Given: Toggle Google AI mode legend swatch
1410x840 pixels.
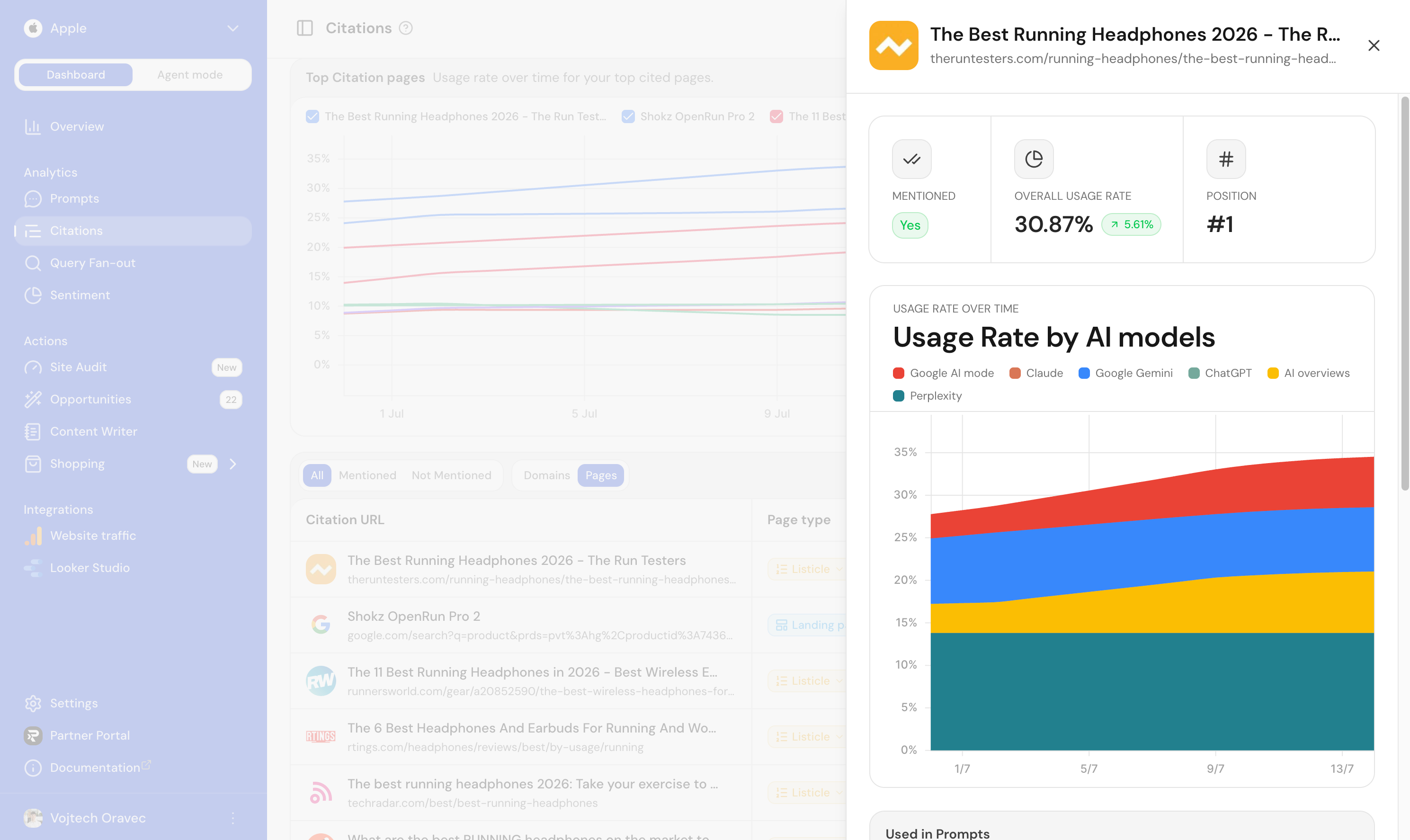Looking at the screenshot, I should [x=898, y=373].
